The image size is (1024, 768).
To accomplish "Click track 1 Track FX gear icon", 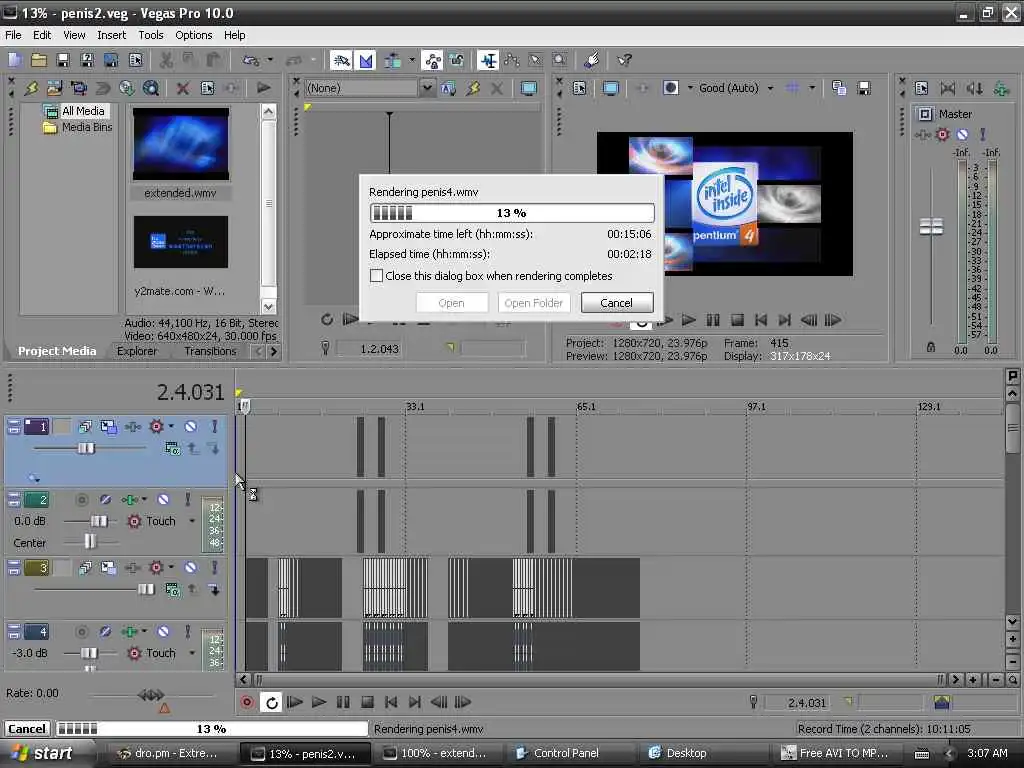I will point(156,426).
